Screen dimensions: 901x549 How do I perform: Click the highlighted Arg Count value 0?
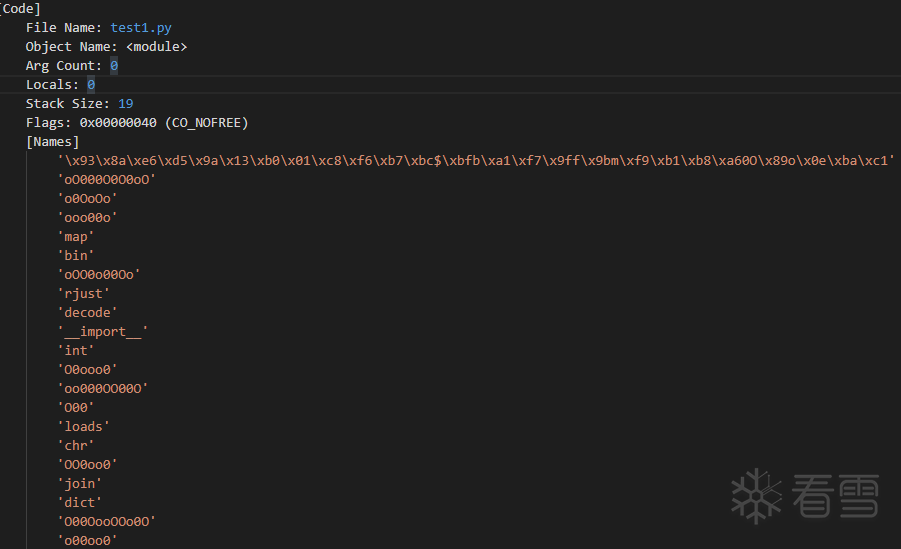pyautogui.click(x=114, y=66)
